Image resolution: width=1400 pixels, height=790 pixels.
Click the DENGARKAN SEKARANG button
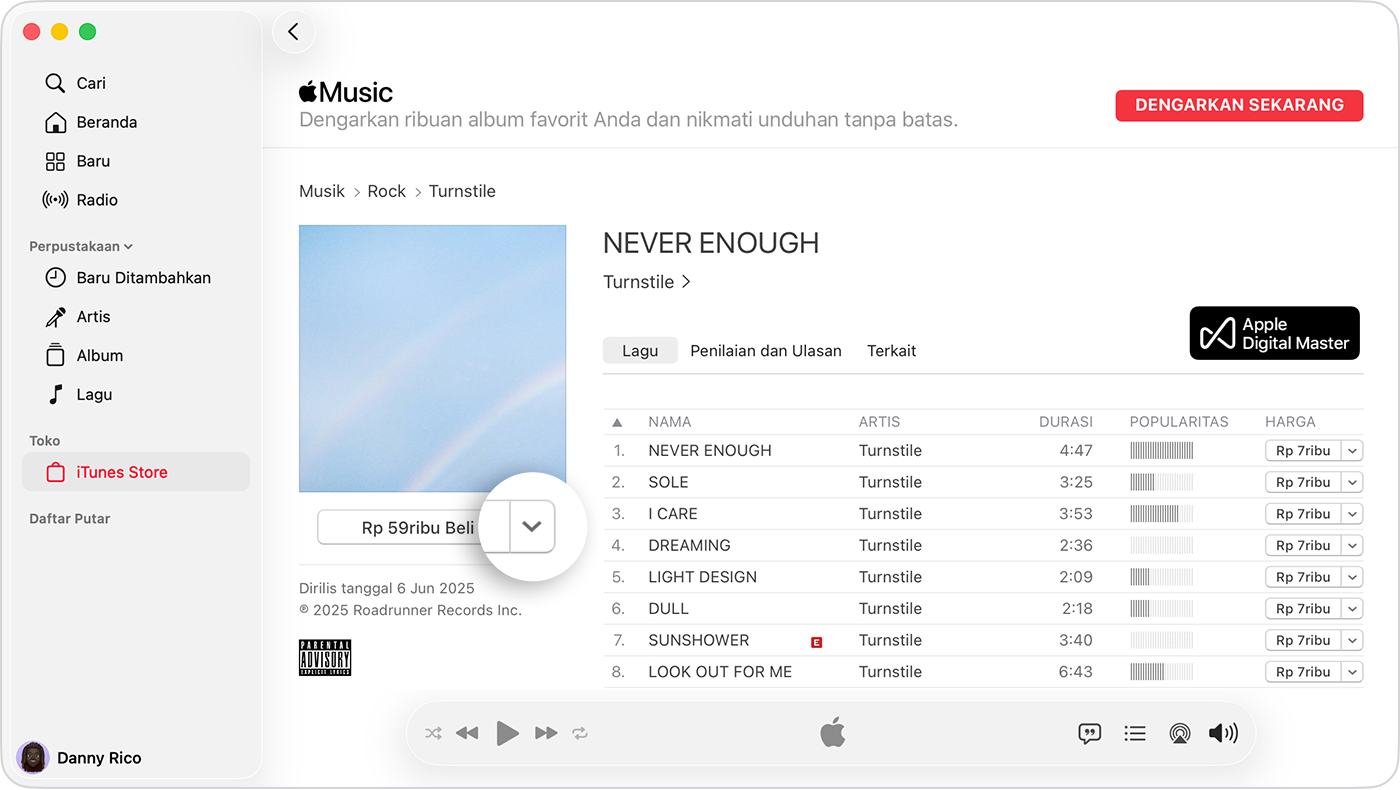(1238, 105)
